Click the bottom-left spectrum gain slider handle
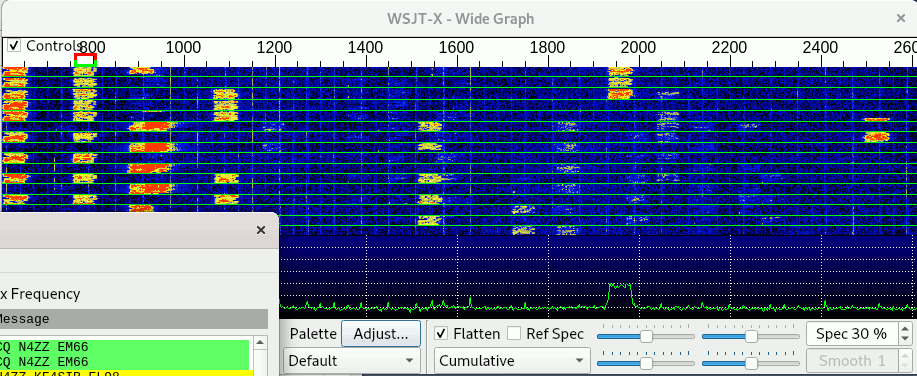 (646, 363)
